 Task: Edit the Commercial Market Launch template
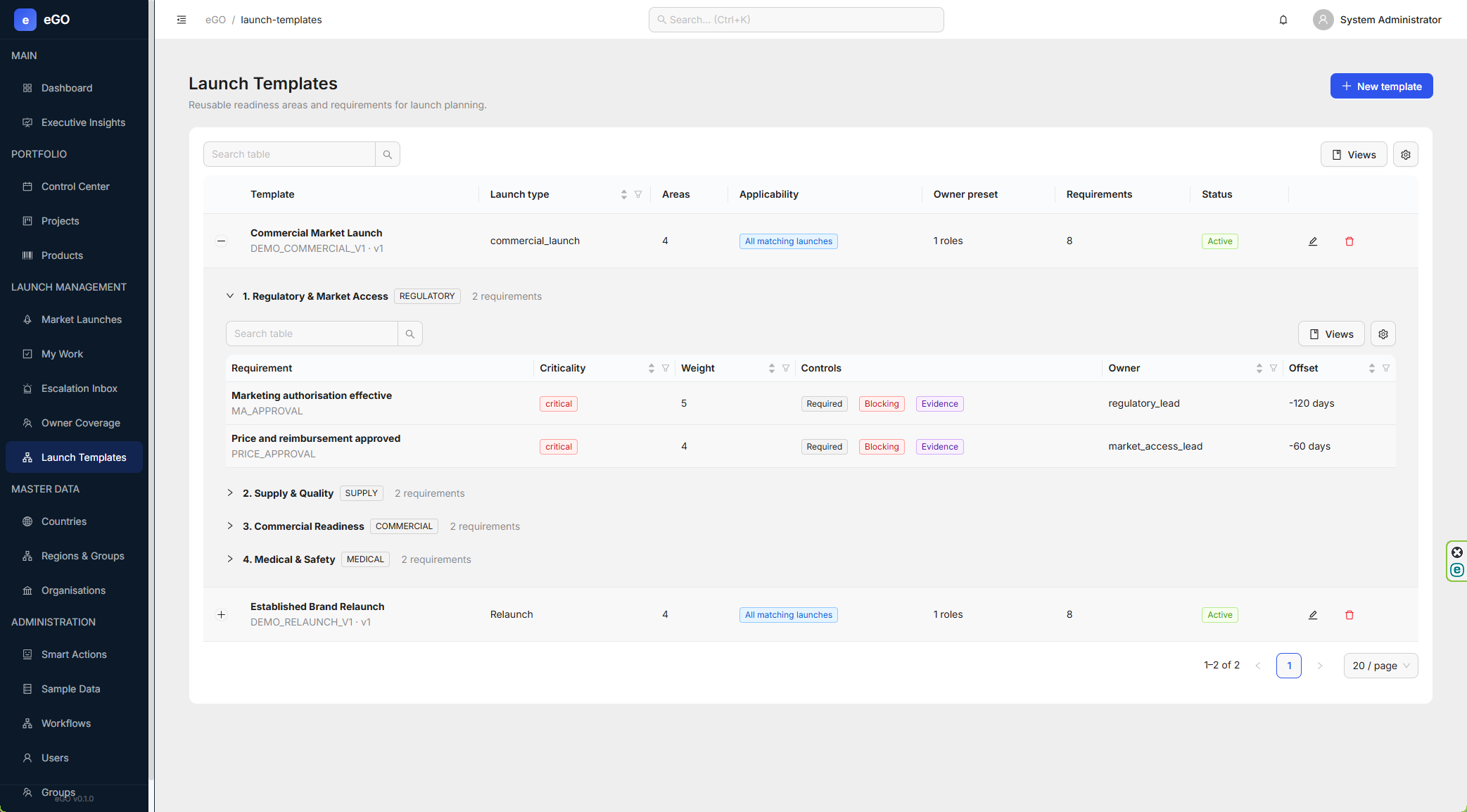[x=1313, y=241]
